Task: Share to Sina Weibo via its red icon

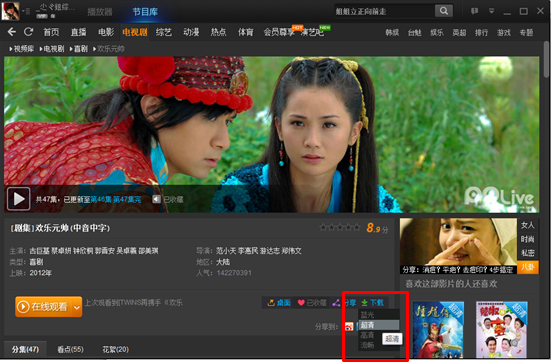Action: pyautogui.click(x=349, y=327)
